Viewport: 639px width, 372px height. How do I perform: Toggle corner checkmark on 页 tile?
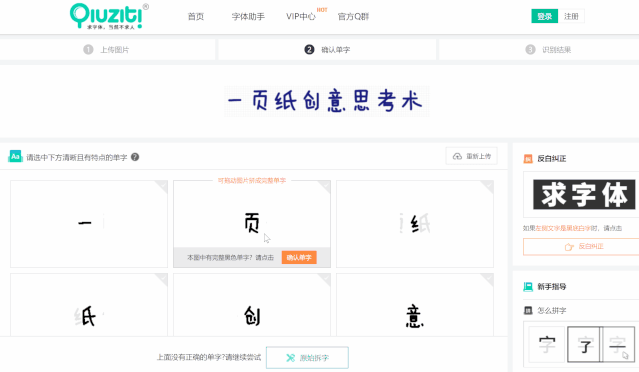(325, 186)
